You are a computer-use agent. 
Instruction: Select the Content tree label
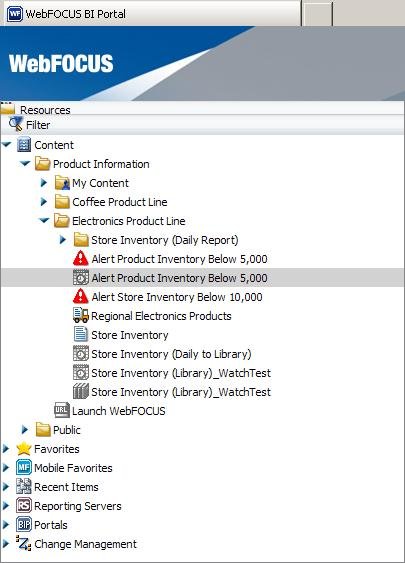[54, 145]
